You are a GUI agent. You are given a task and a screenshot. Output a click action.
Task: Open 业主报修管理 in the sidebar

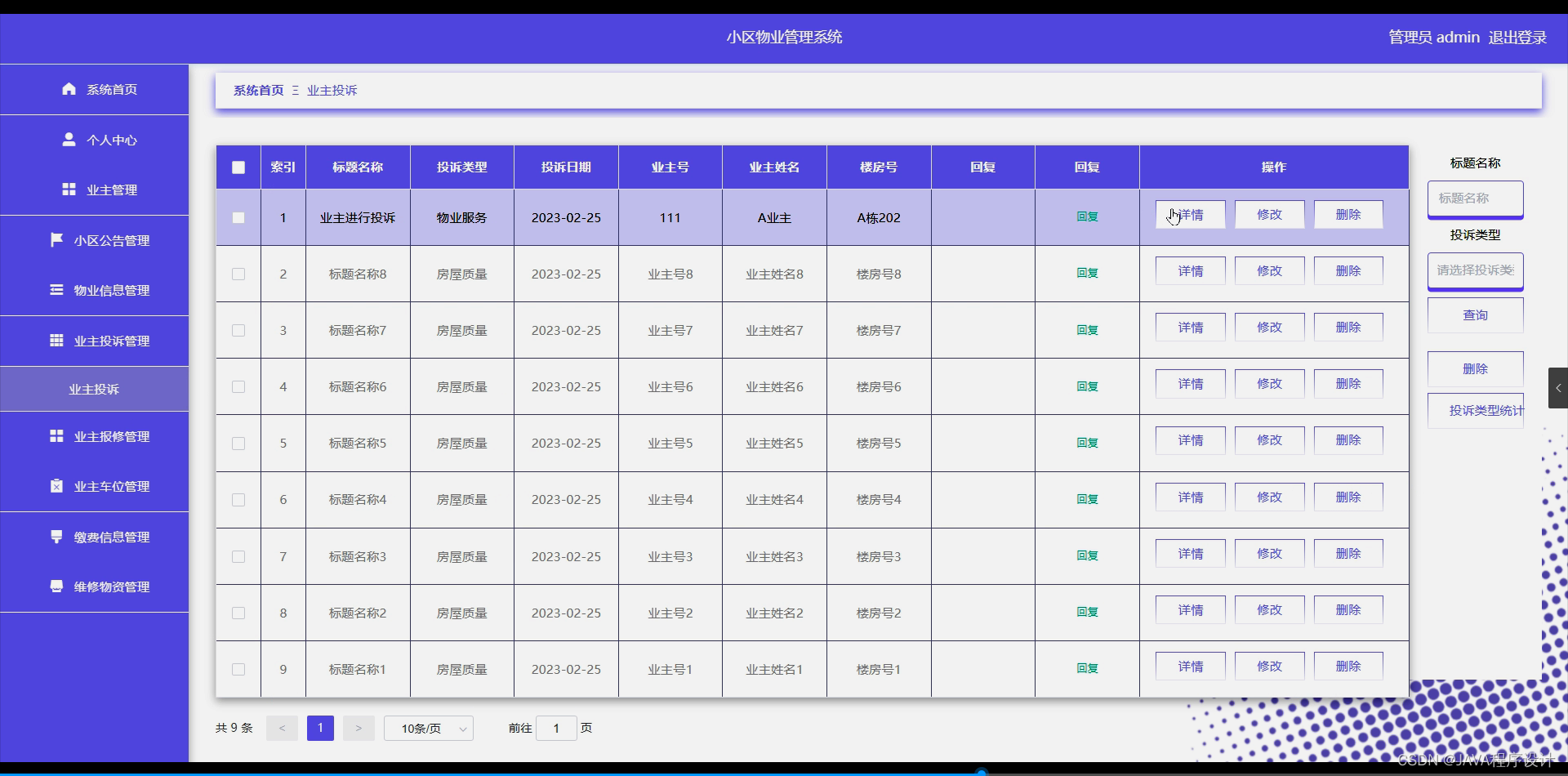[94, 436]
